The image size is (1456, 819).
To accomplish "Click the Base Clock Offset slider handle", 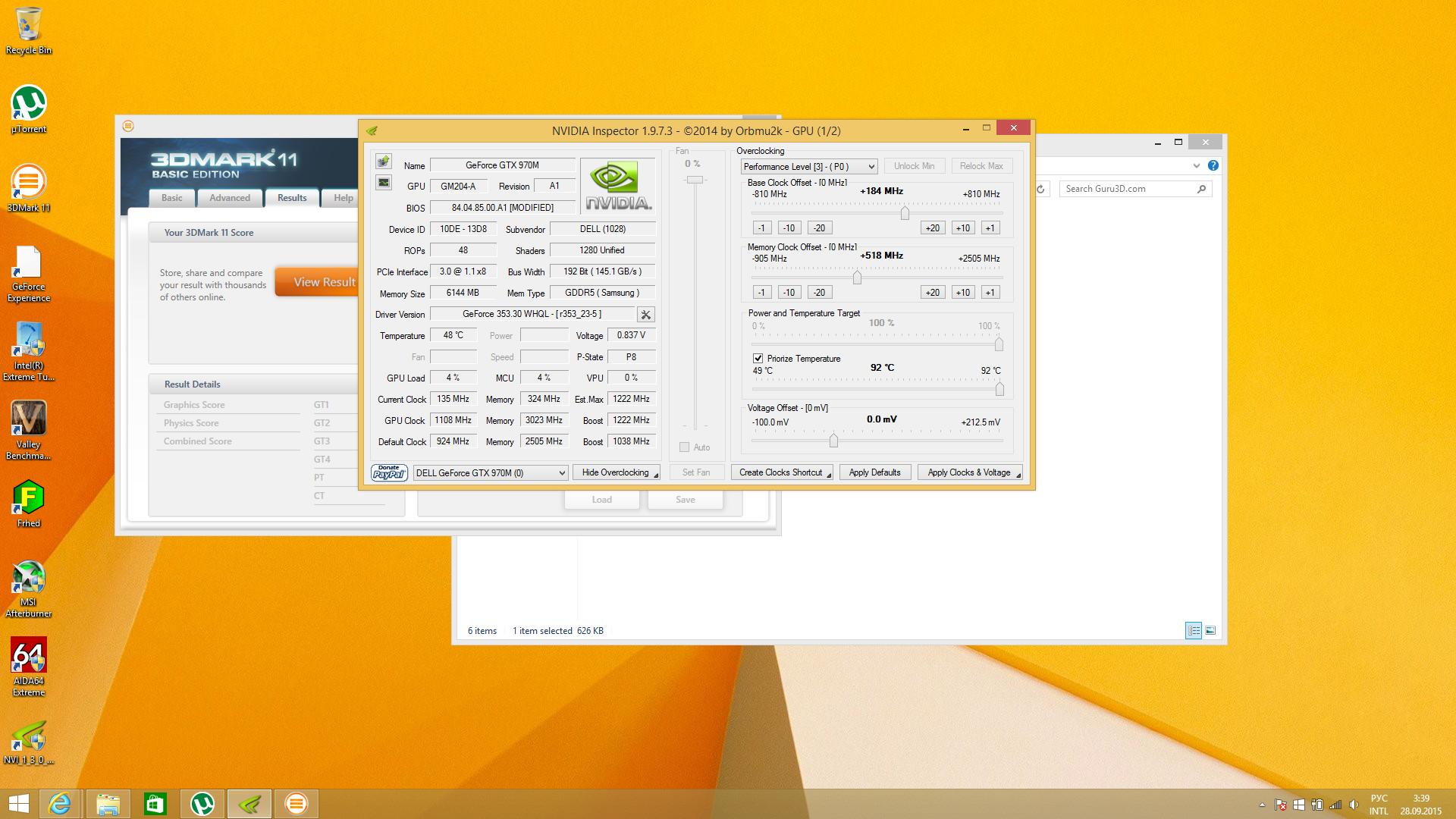I will (x=905, y=214).
